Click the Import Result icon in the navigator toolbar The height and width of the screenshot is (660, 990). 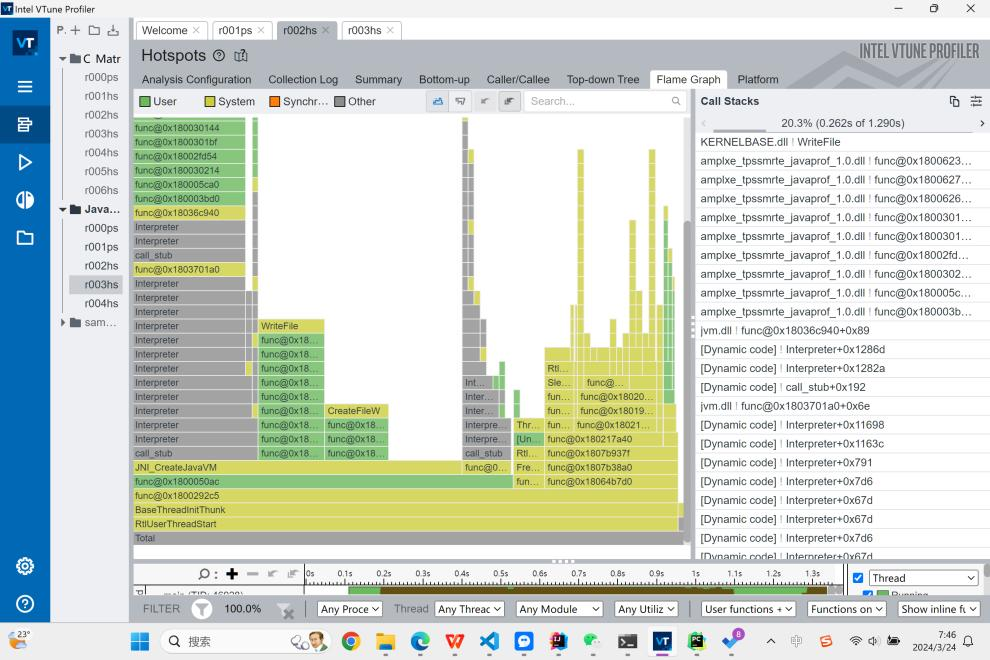point(113,30)
